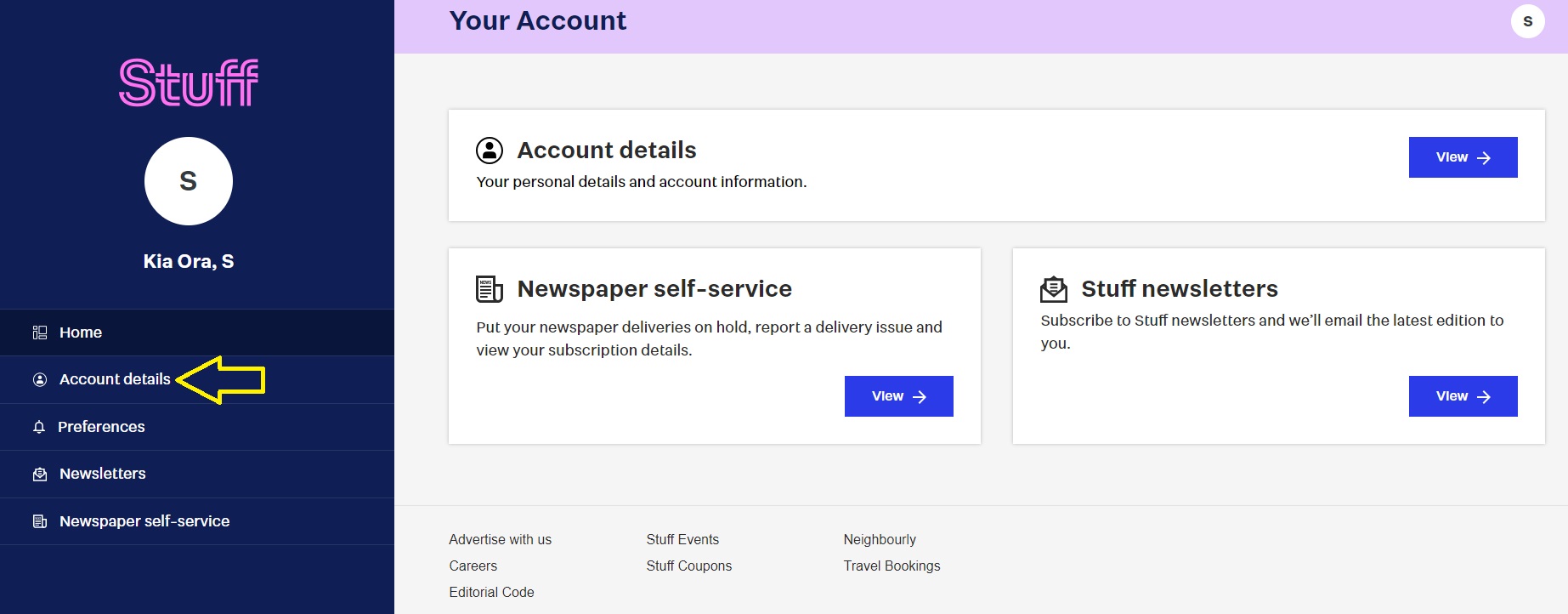1568x614 pixels.
Task: Open the Advertise with us link
Action: pyautogui.click(x=500, y=539)
